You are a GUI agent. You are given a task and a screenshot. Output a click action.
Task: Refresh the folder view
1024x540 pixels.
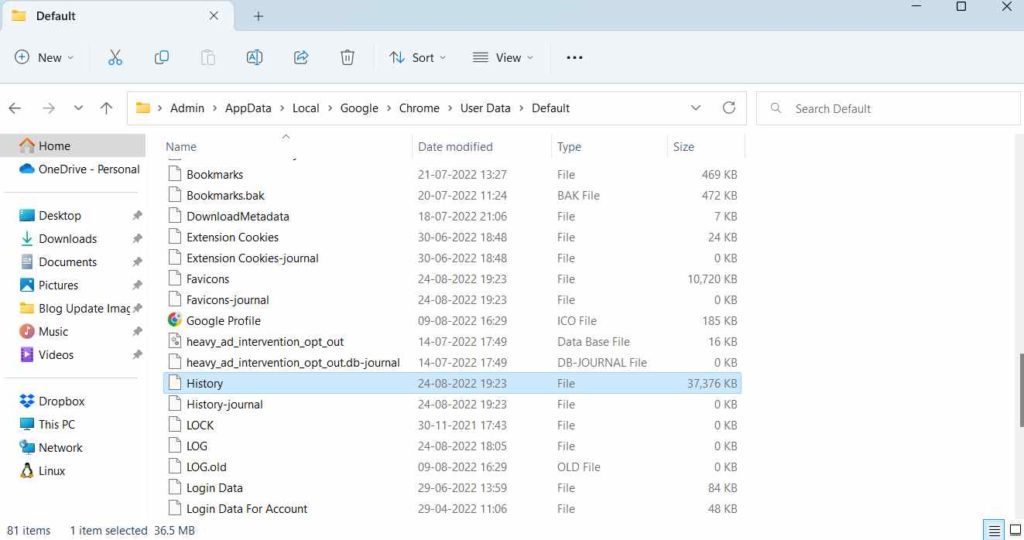[x=729, y=108]
